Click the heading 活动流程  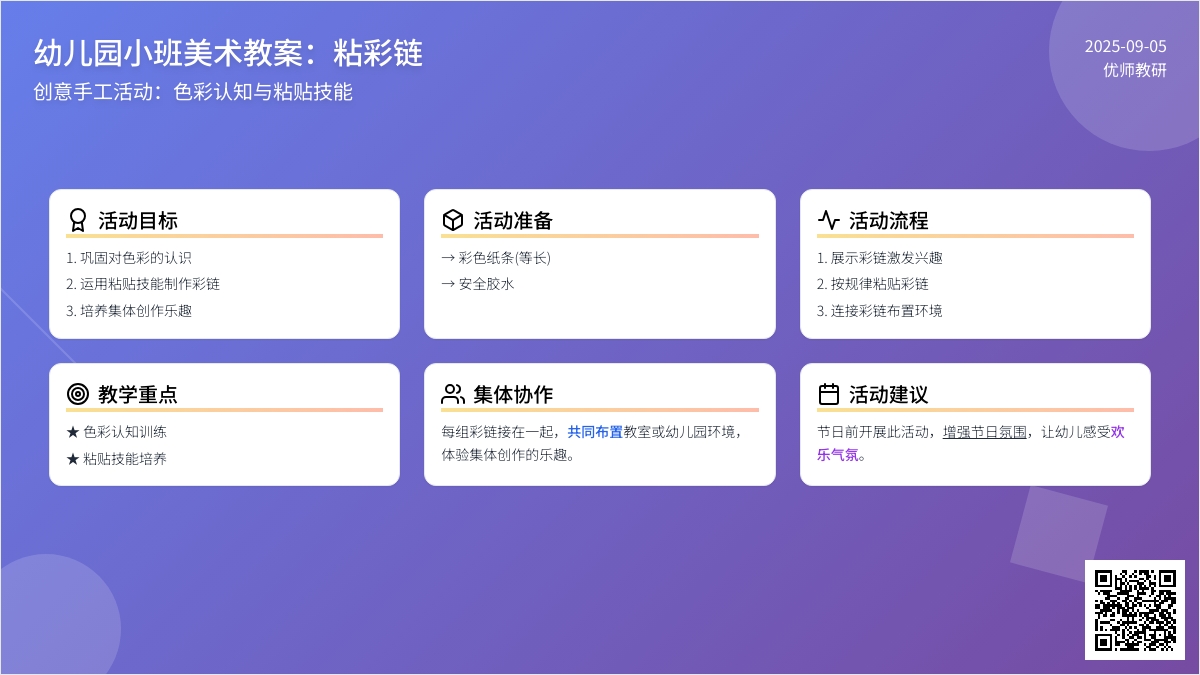889,220
